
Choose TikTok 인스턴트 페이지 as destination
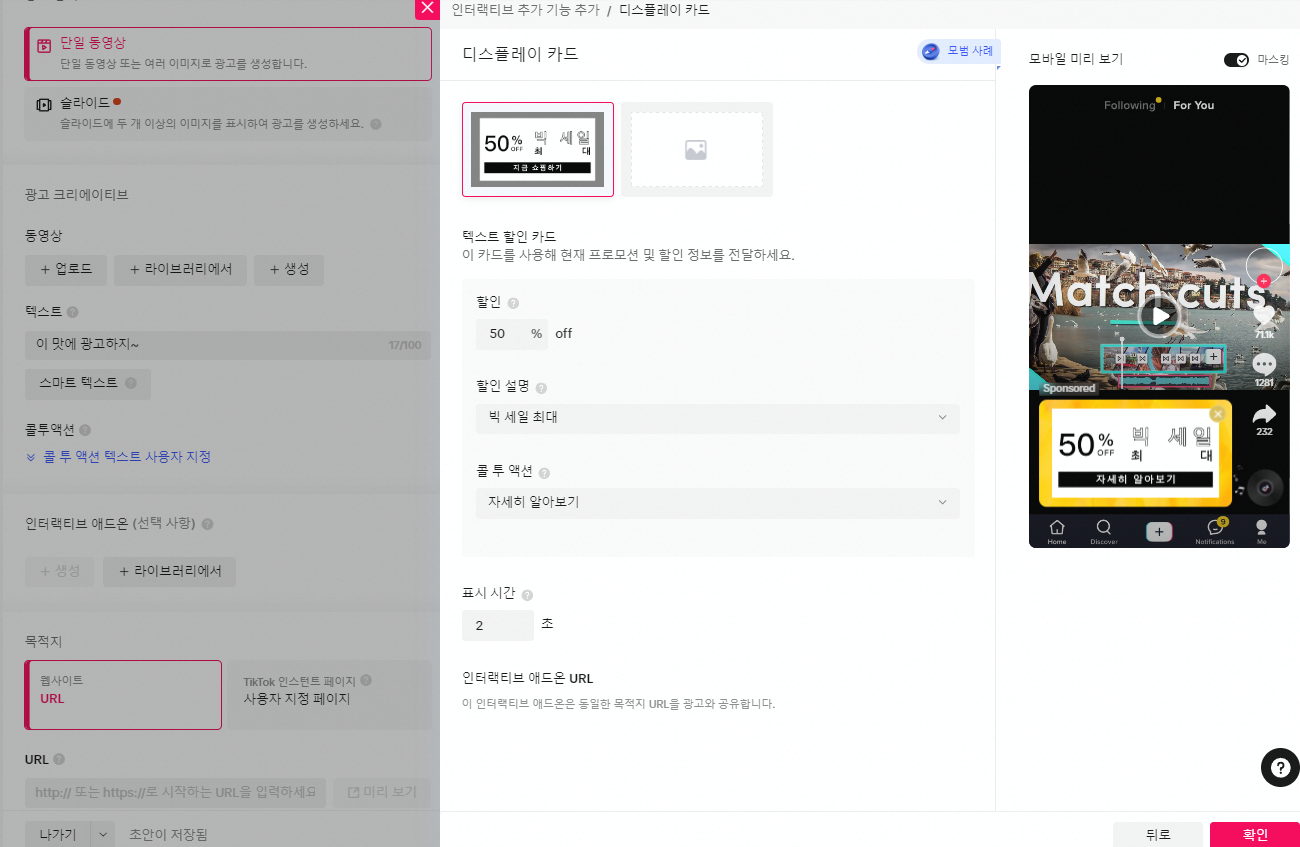click(x=329, y=694)
